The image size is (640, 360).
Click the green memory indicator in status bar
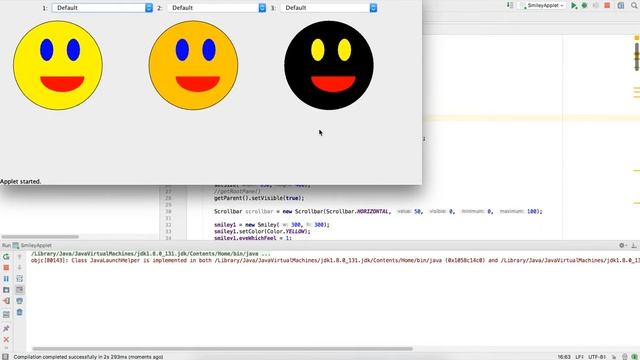pos(634,357)
